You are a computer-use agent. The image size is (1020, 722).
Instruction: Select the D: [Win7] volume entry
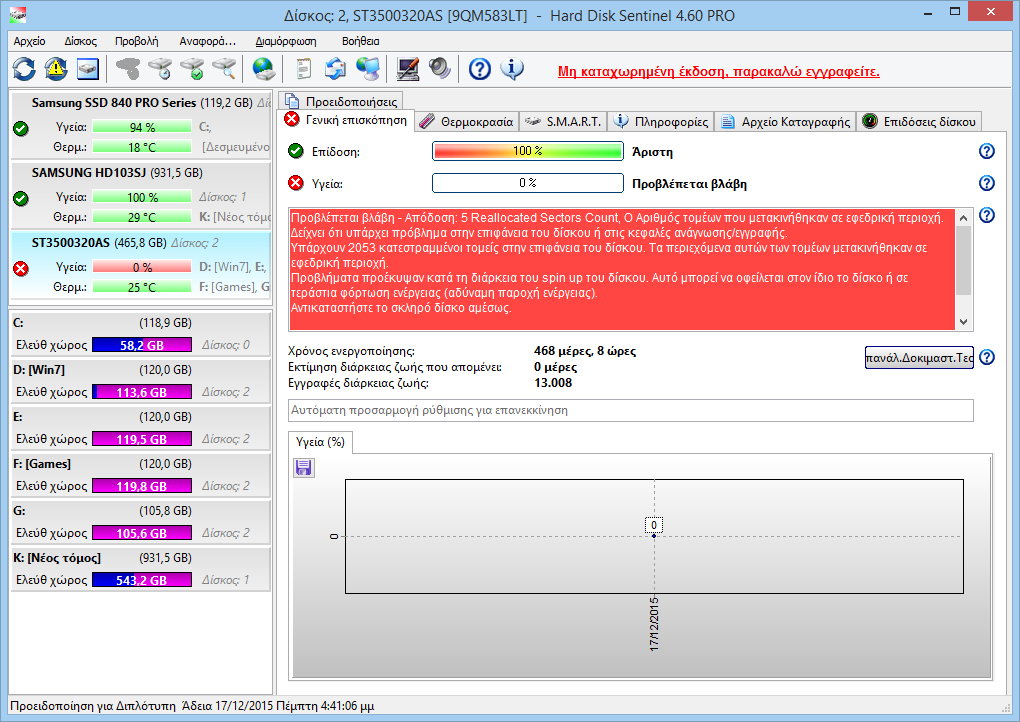click(141, 381)
